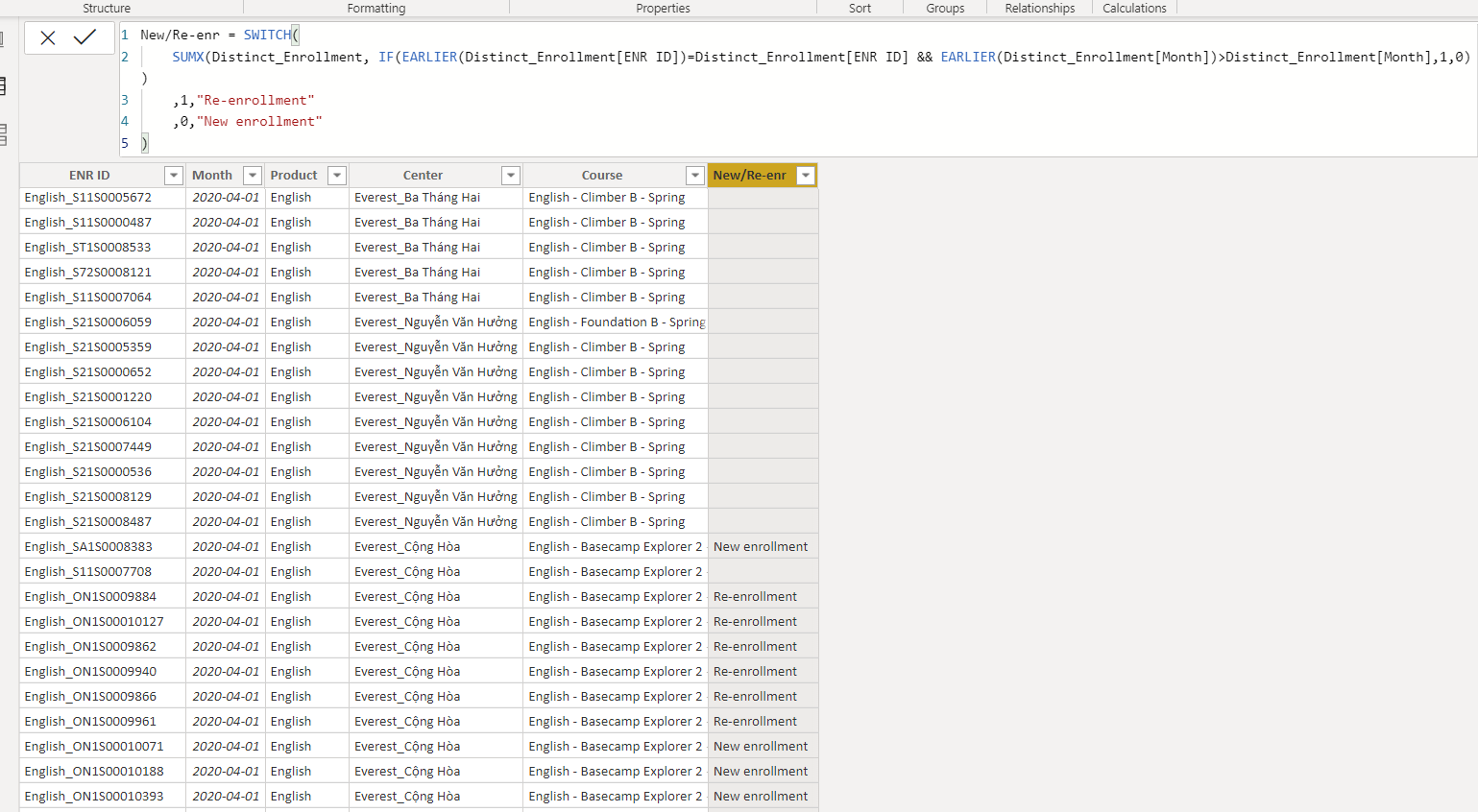Select the Course column header label
The image size is (1478, 812).
(x=602, y=176)
